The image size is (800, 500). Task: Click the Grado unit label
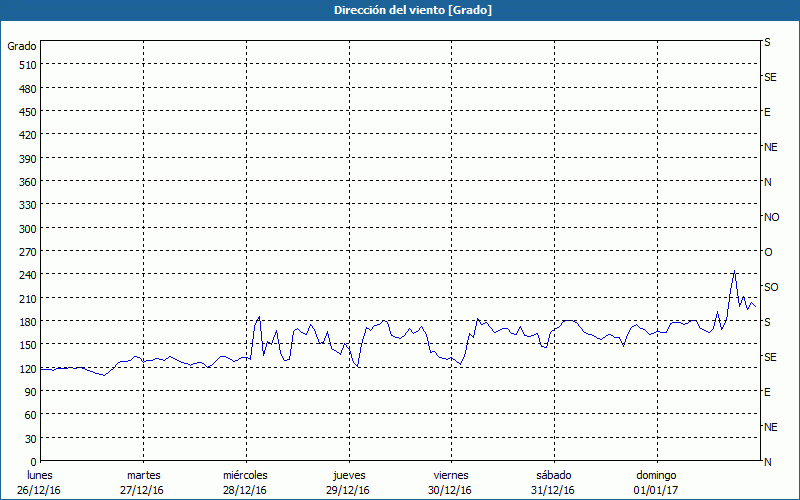coord(22,46)
